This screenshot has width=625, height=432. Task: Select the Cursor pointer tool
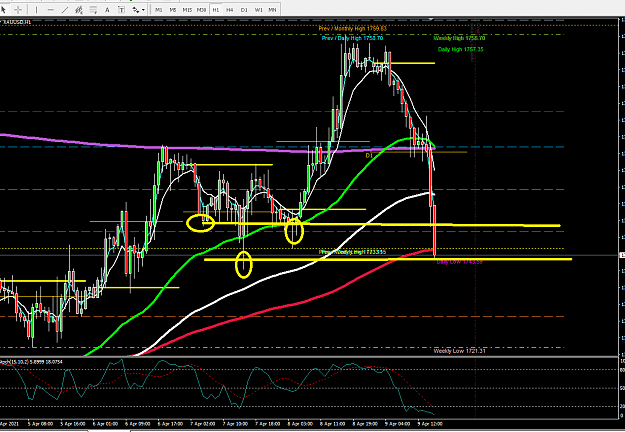[4, 9]
